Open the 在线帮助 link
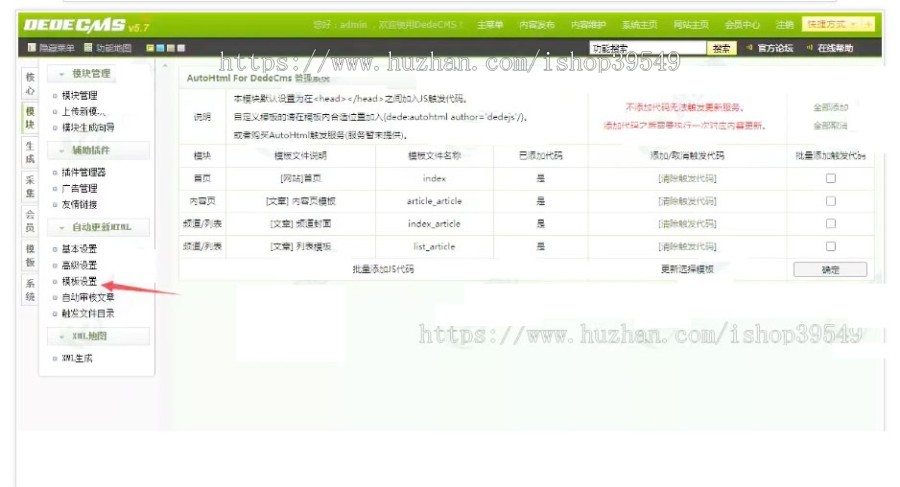 point(835,48)
